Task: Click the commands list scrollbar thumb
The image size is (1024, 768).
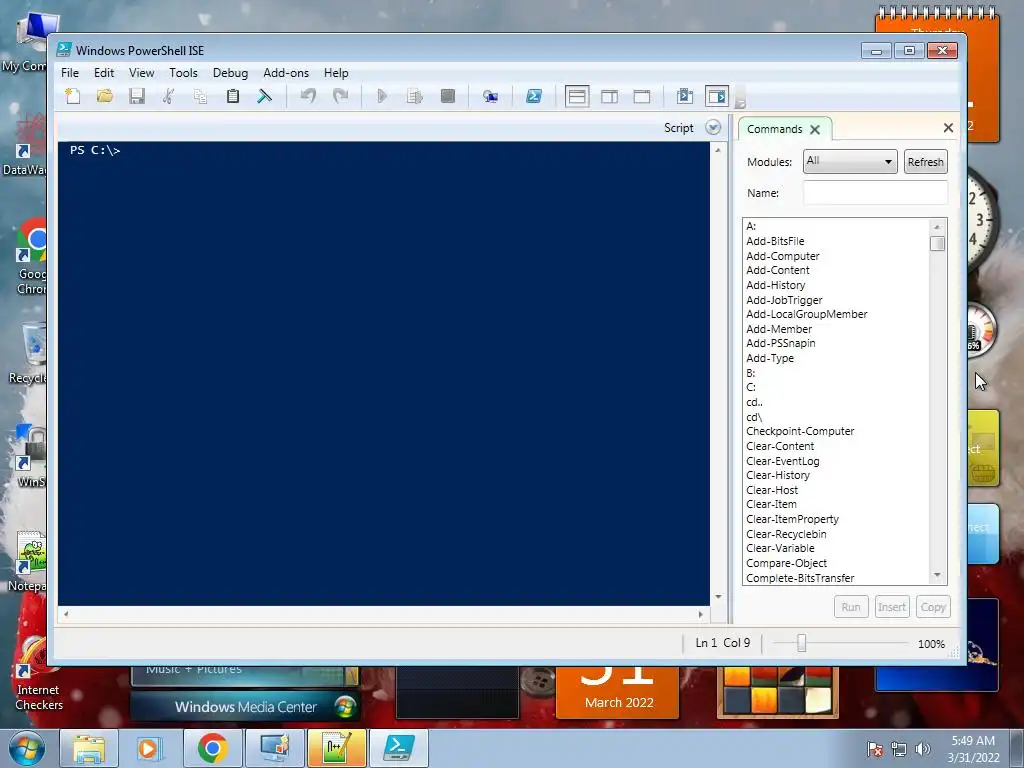Action: (x=937, y=243)
